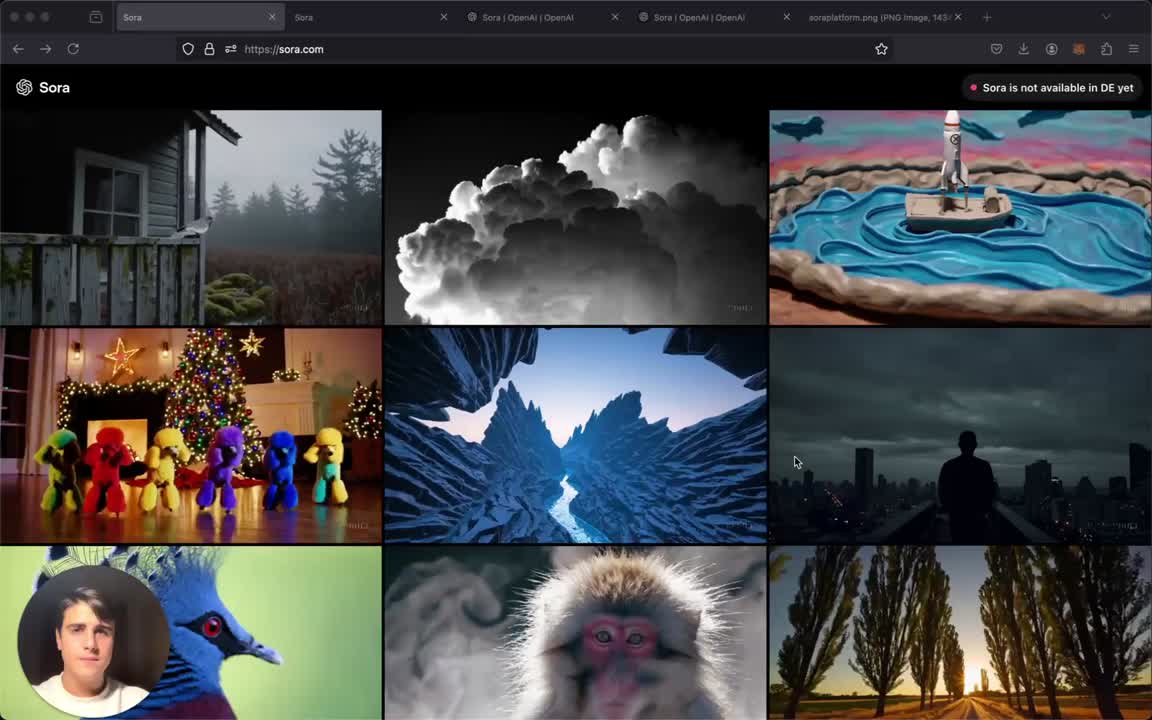Open the silhouetted man over city video thumbnail

960,436
